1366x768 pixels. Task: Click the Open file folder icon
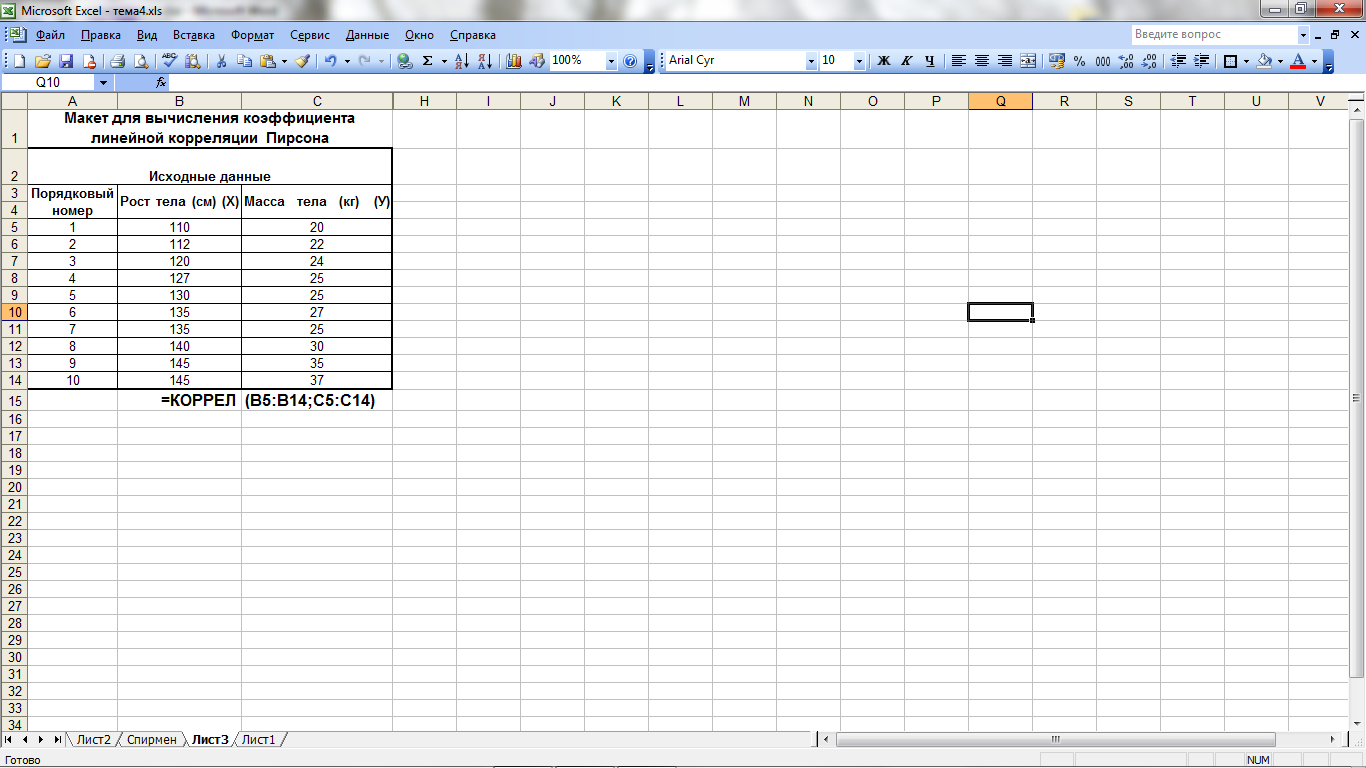tap(43, 61)
